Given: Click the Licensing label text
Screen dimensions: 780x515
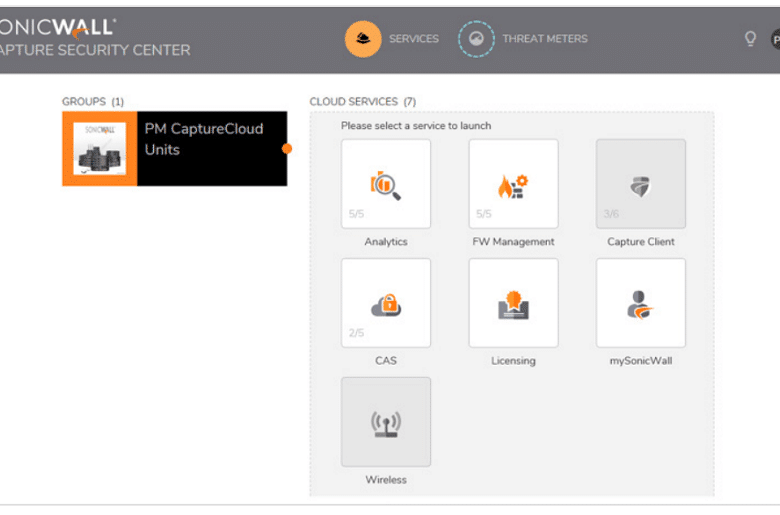Looking at the screenshot, I should tap(513, 361).
